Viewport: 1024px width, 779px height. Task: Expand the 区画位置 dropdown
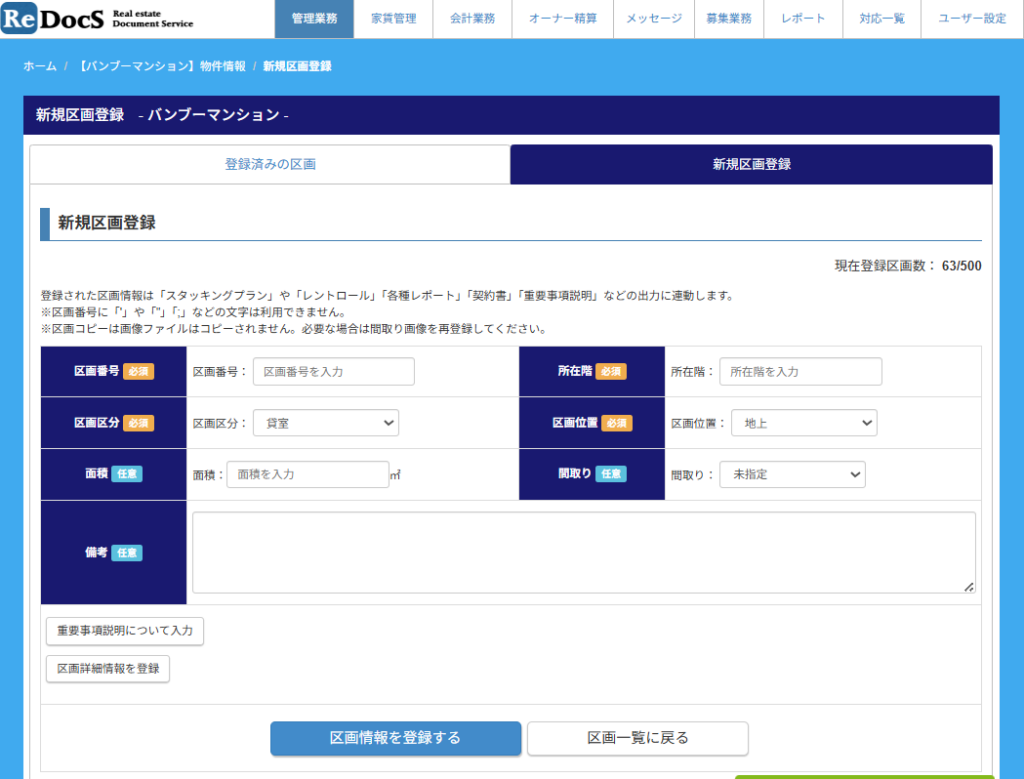click(804, 423)
